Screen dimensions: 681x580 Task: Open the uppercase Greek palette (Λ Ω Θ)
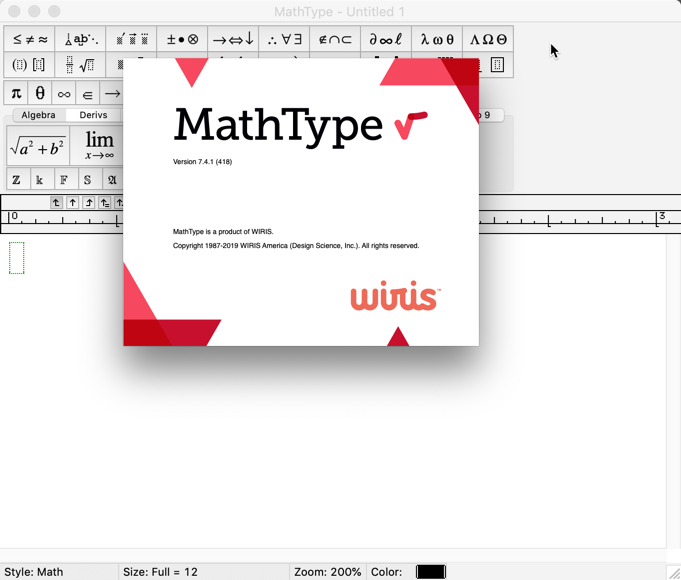coord(488,39)
